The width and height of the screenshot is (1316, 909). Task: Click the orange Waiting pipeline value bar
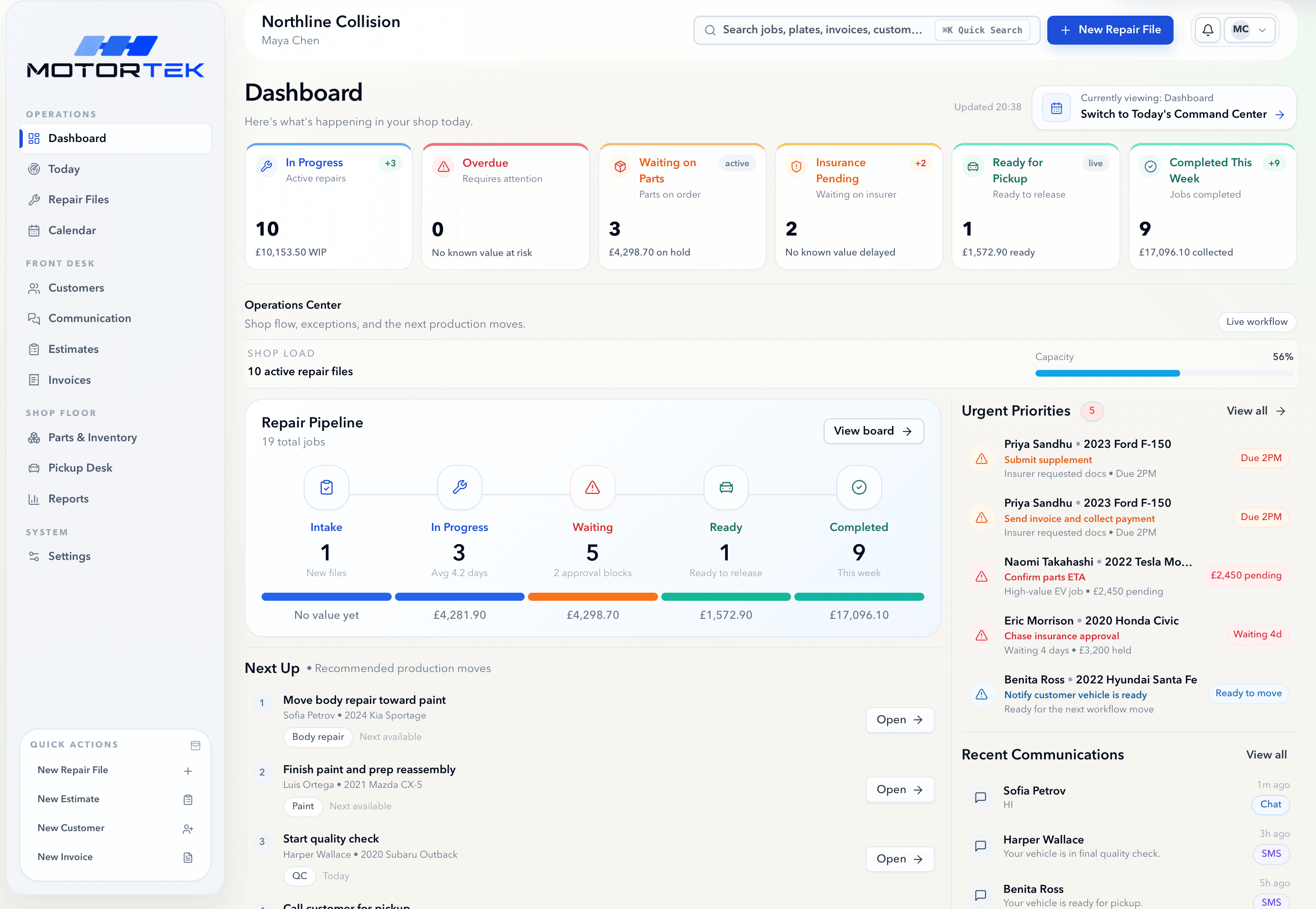592,597
